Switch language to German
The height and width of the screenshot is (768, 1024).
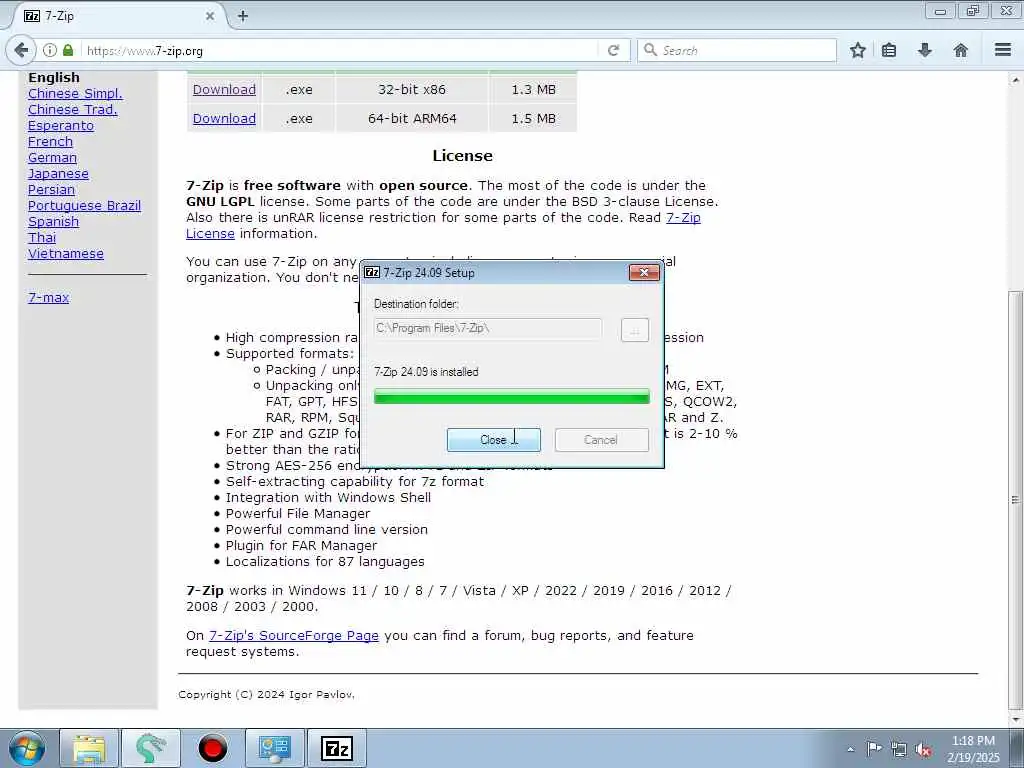pyautogui.click(x=52, y=157)
